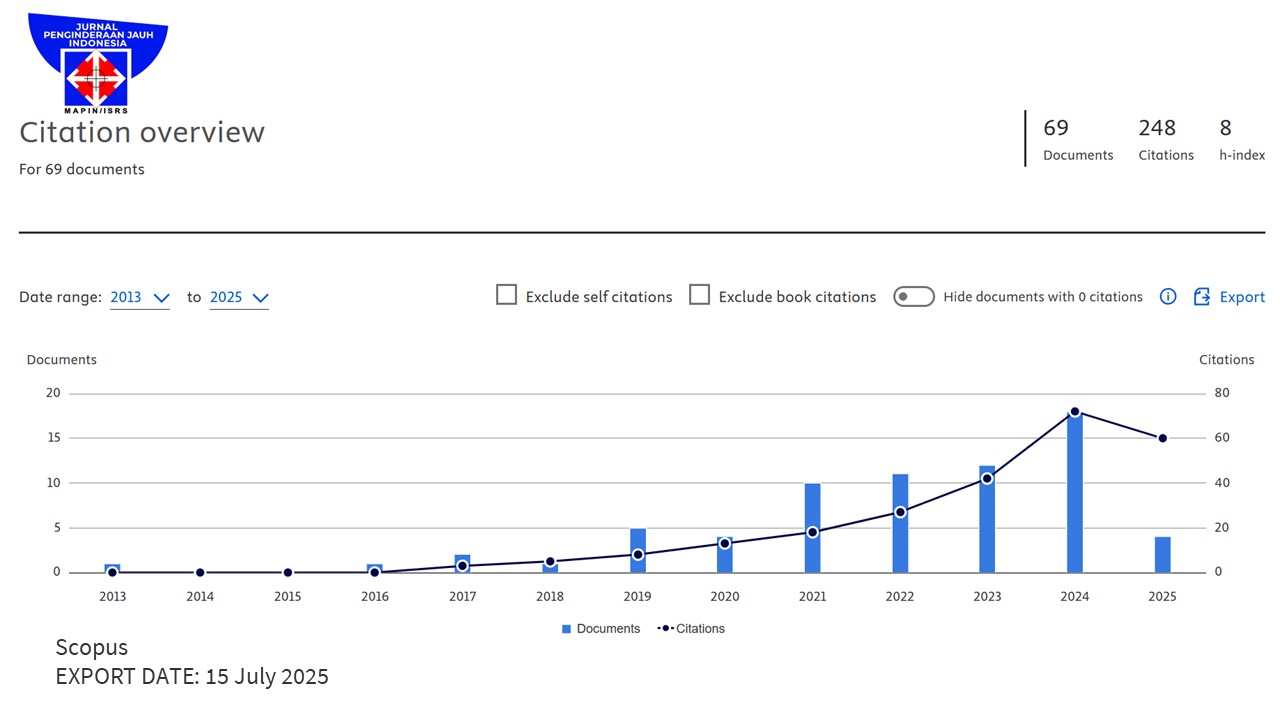
Task: Tick the Exclude self citations checkbox
Action: pyautogui.click(x=507, y=295)
